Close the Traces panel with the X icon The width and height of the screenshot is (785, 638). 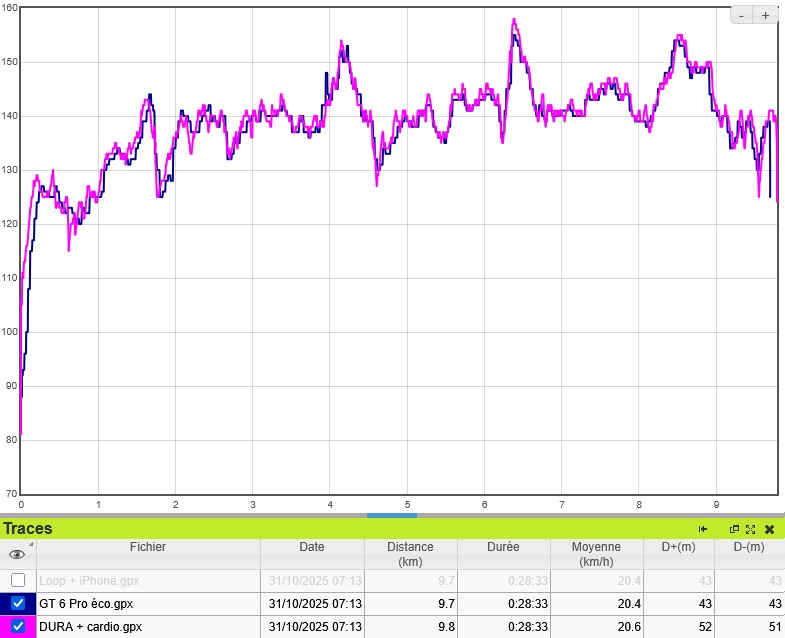pos(769,529)
